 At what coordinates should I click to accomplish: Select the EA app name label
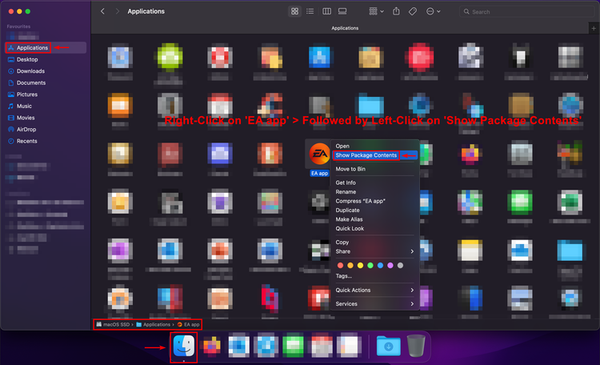(x=319, y=173)
